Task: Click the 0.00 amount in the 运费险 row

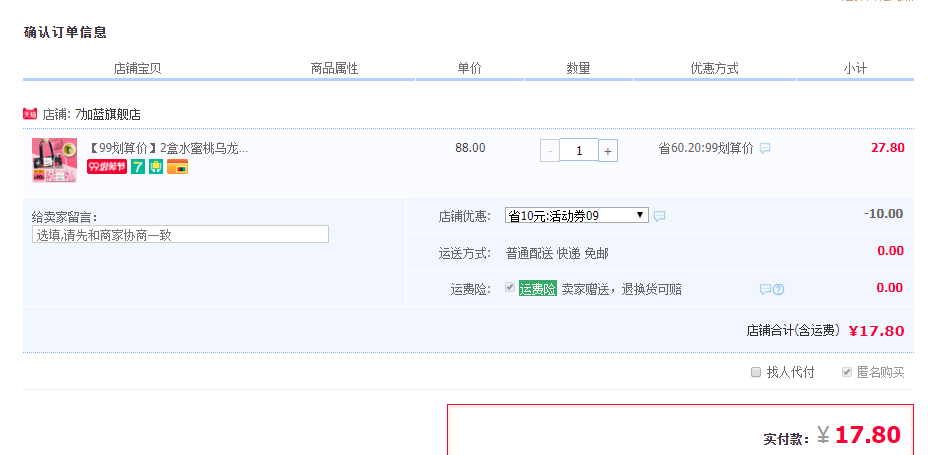Action: click(890, 288)
